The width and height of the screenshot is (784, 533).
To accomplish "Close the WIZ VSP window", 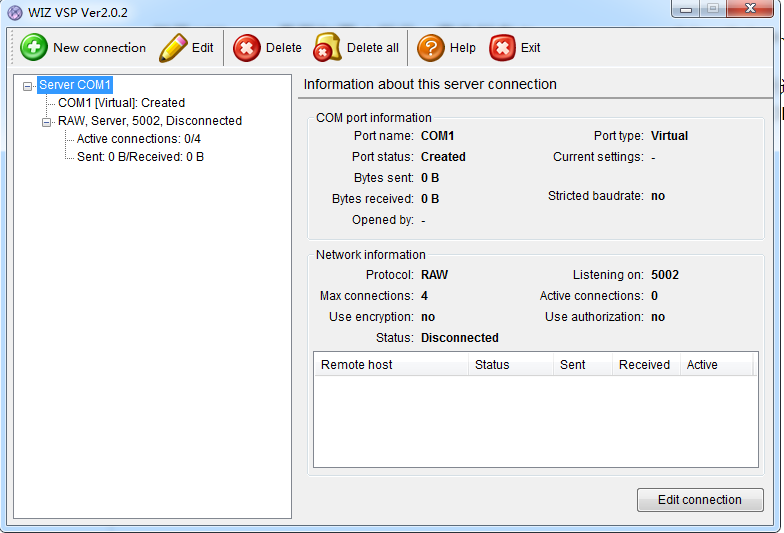I will [x=750, y=8].
